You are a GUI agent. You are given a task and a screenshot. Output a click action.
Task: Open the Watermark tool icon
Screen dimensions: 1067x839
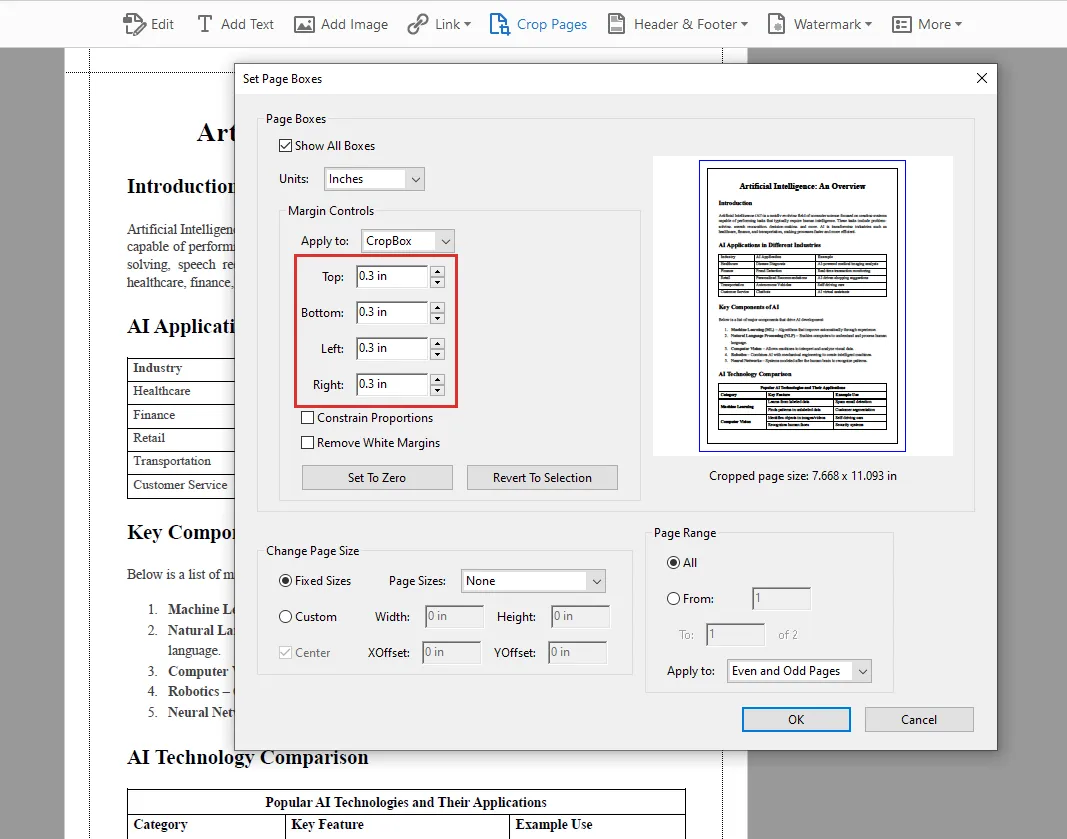click(x=776, y=24)
